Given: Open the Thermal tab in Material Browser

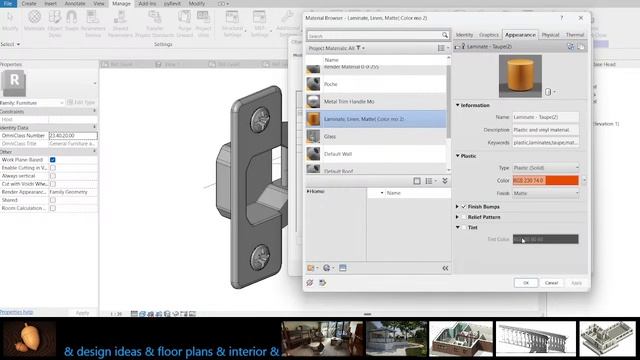Looking at the screenshot, I should 575,35.
